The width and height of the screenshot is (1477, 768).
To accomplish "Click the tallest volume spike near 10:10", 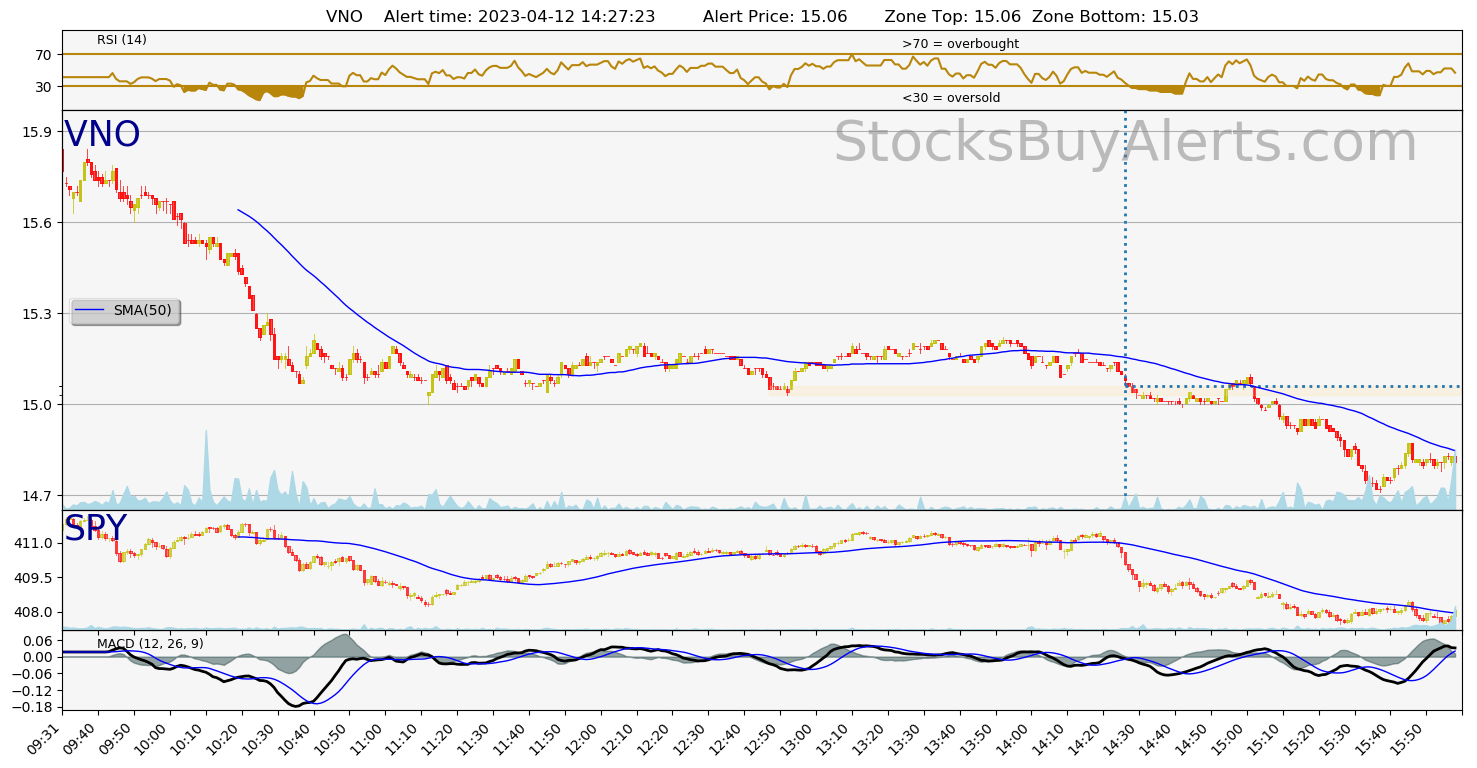I will (x=206, y=470).
